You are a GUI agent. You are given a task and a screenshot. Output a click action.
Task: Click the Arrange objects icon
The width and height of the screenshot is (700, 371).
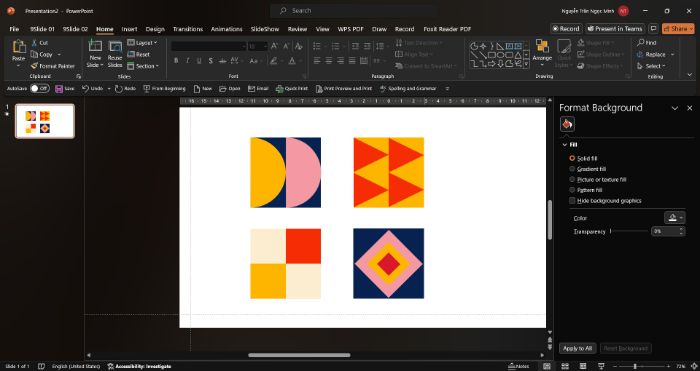[542, 46]
